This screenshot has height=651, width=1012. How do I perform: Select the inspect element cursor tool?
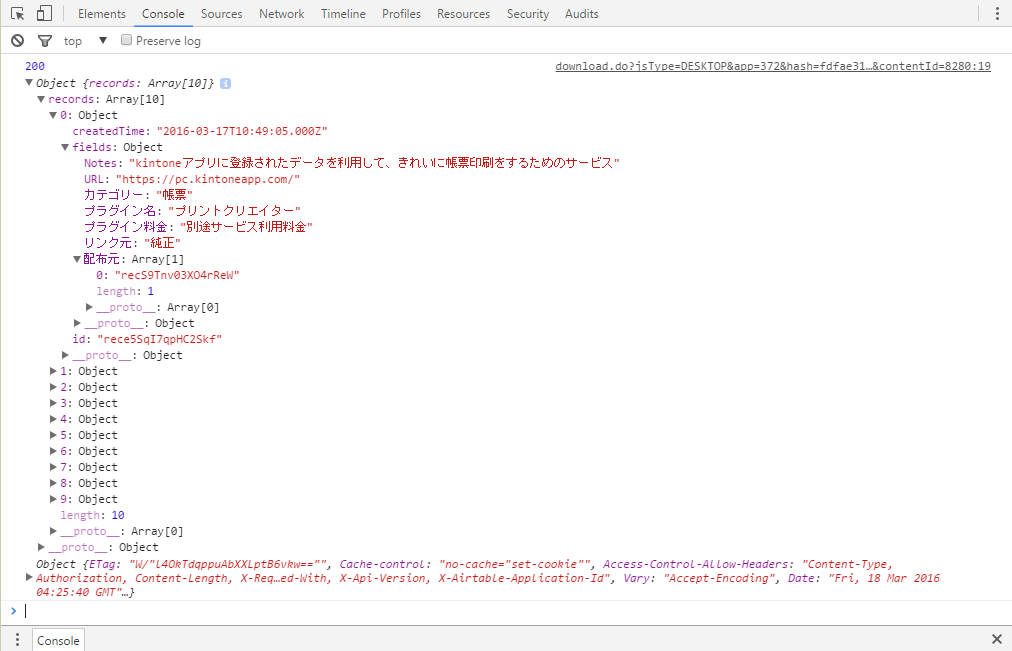click(x=17, y=13)
